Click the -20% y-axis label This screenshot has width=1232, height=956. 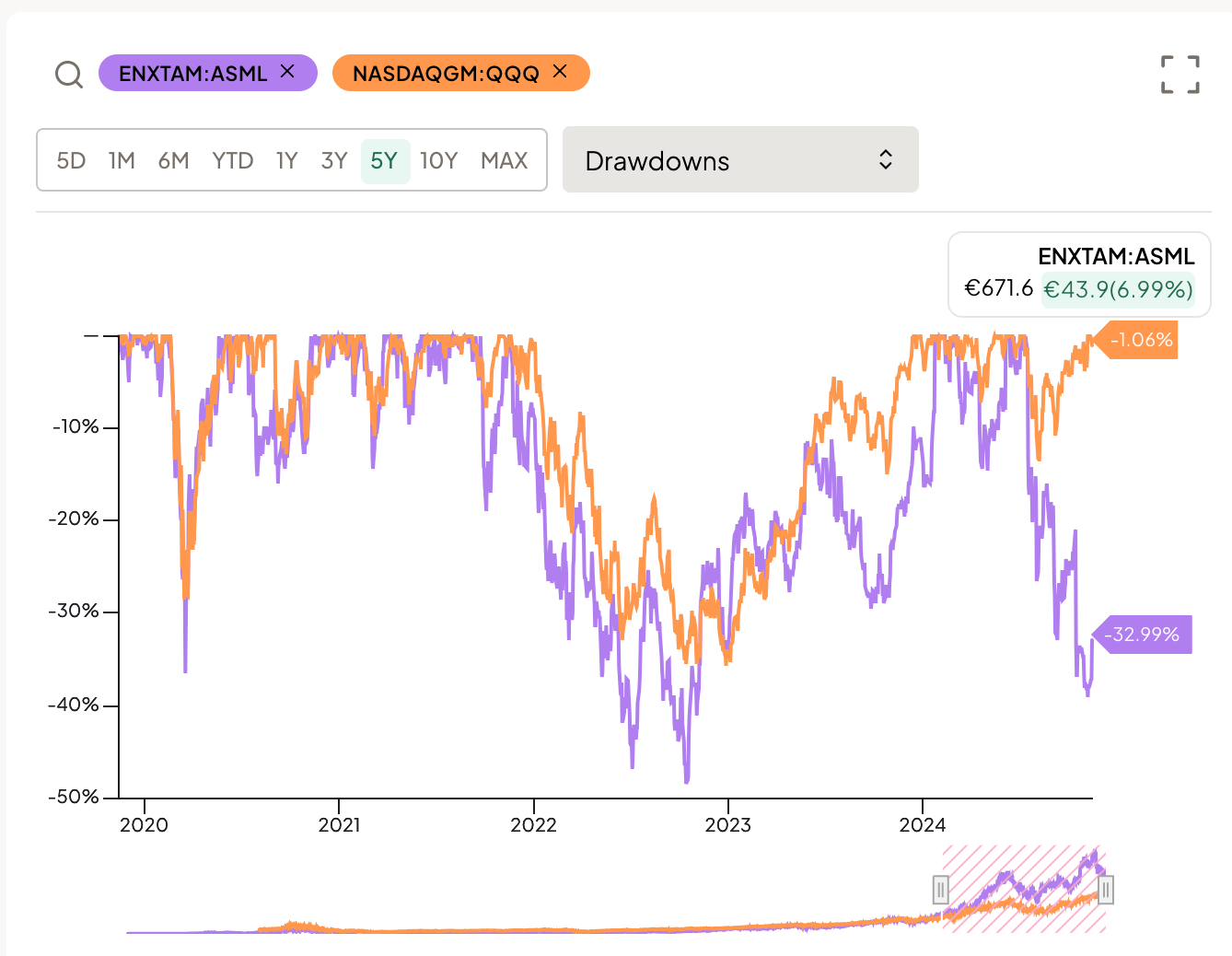[x=74, y=519]
